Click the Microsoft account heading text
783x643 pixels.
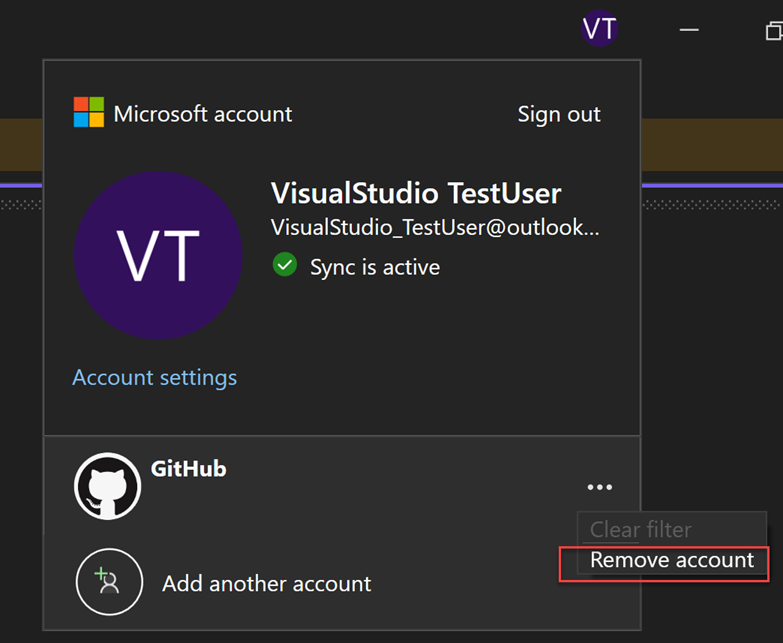(203, 114)
